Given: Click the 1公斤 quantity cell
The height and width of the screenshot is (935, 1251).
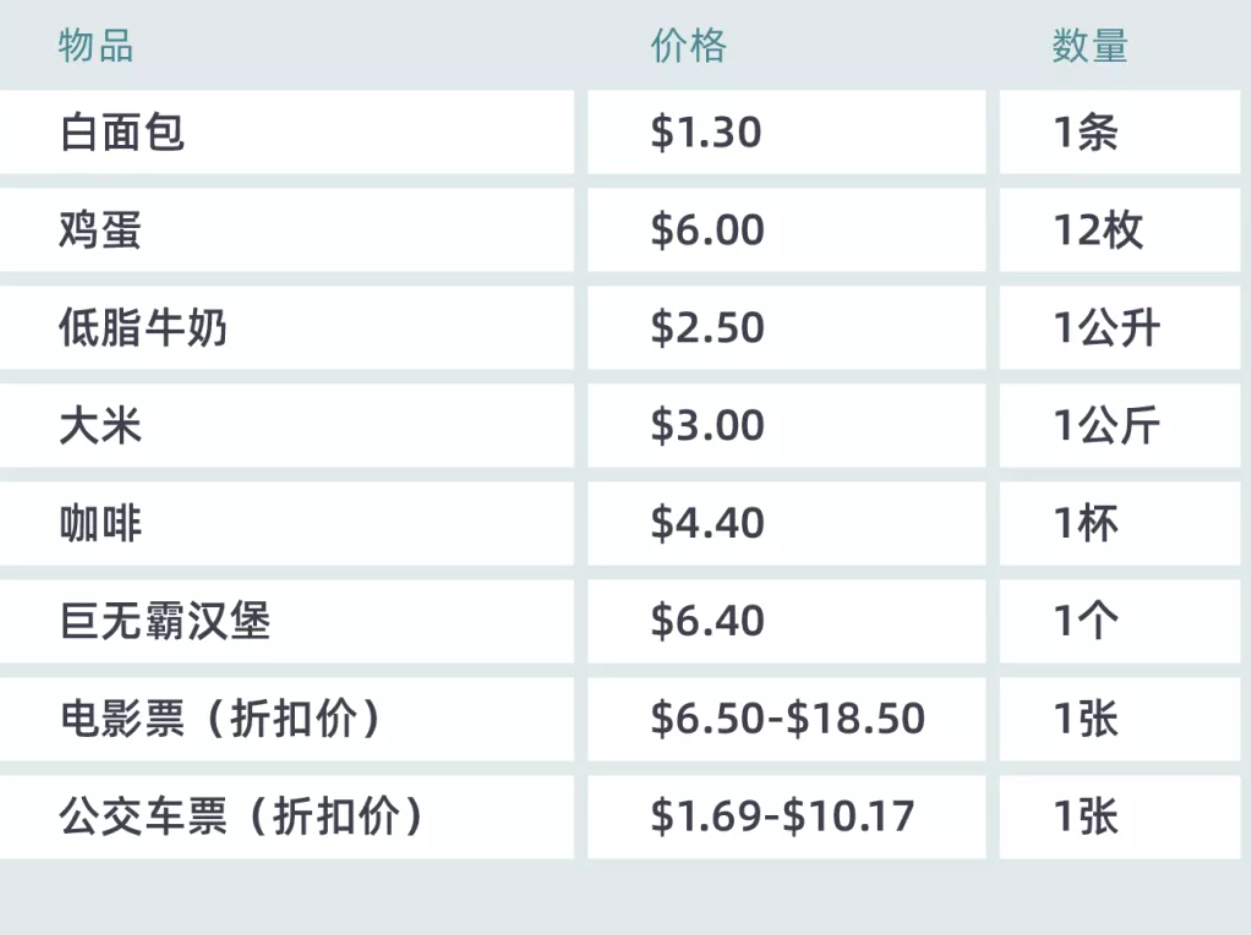Looking at the screenshot, I should (1107, 426).
